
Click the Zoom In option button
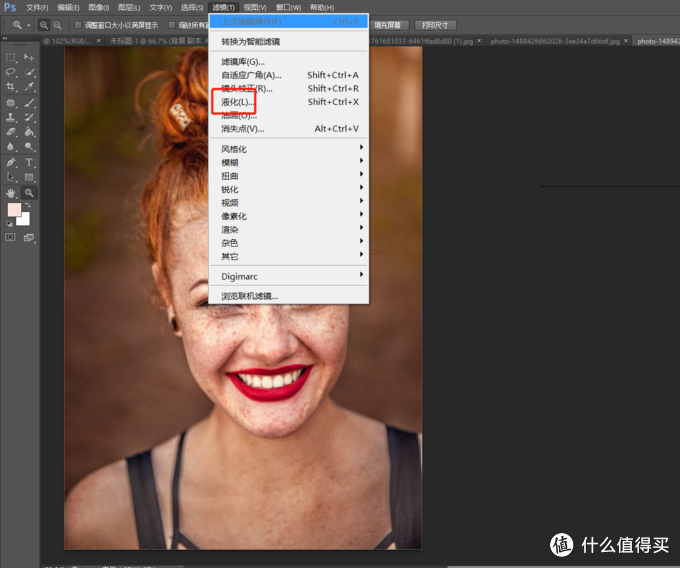44,25
